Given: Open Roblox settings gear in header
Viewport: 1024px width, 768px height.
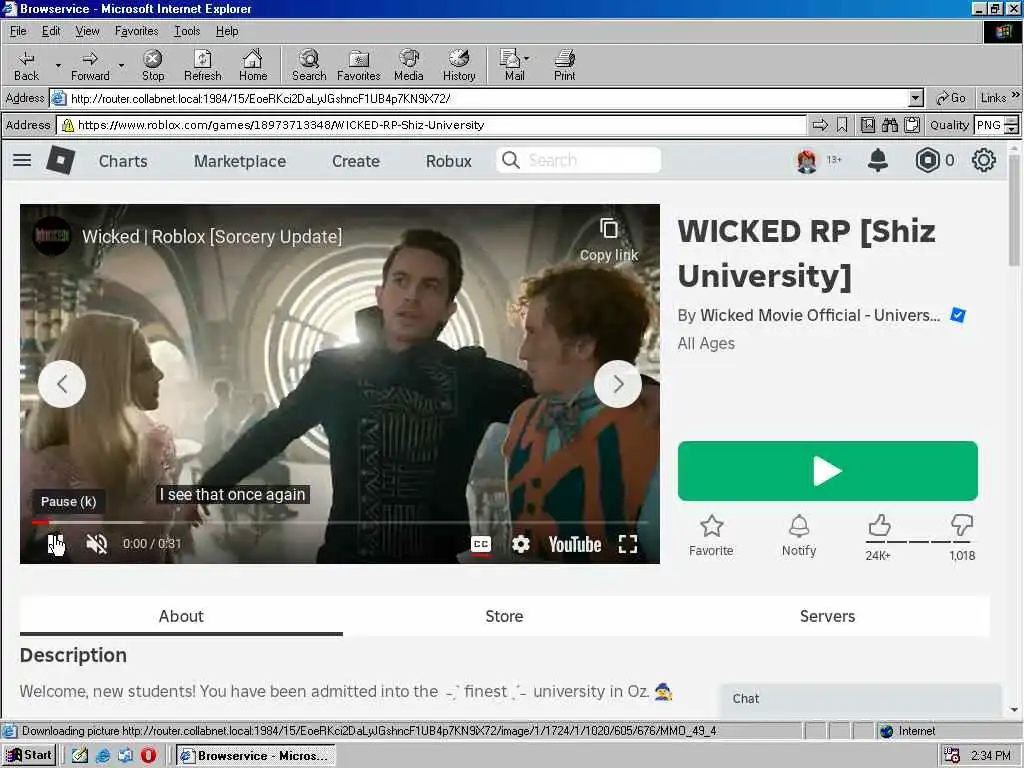Looking at the screenshot, I should click(984, 160).
